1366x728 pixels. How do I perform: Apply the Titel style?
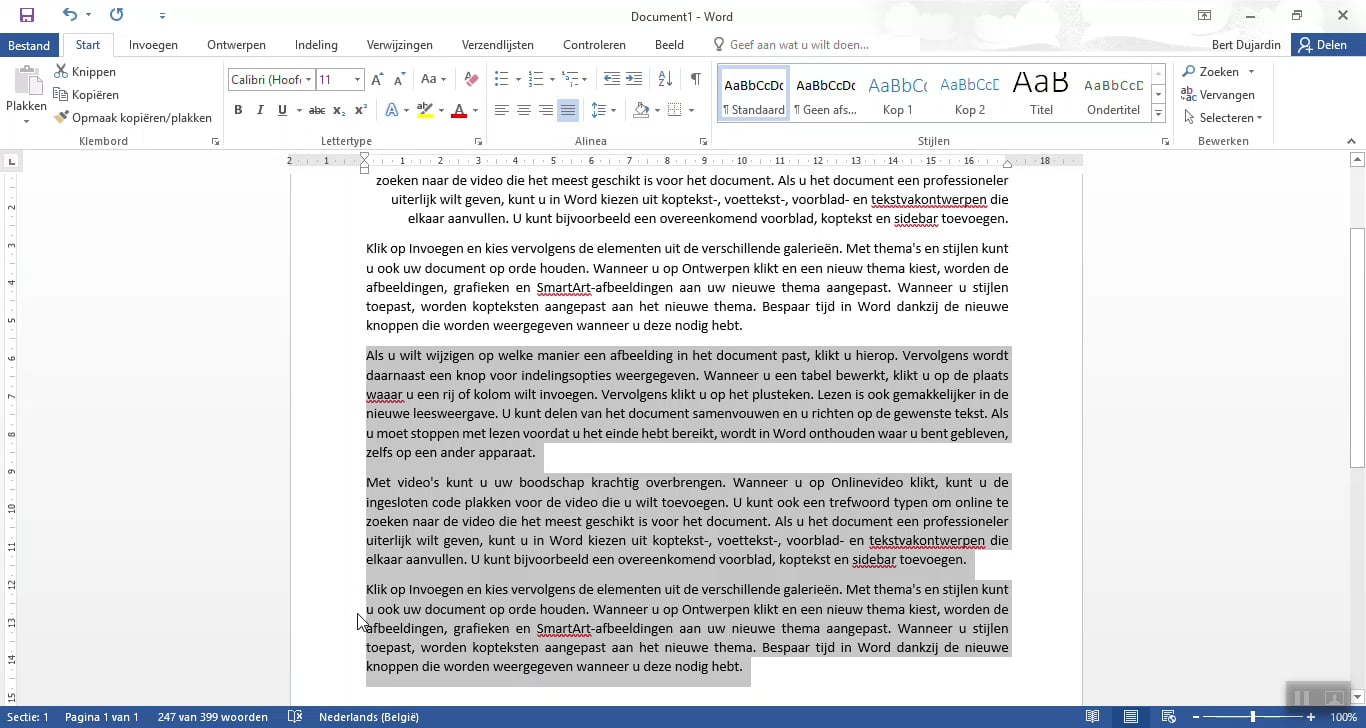(x=1041, y=93)
